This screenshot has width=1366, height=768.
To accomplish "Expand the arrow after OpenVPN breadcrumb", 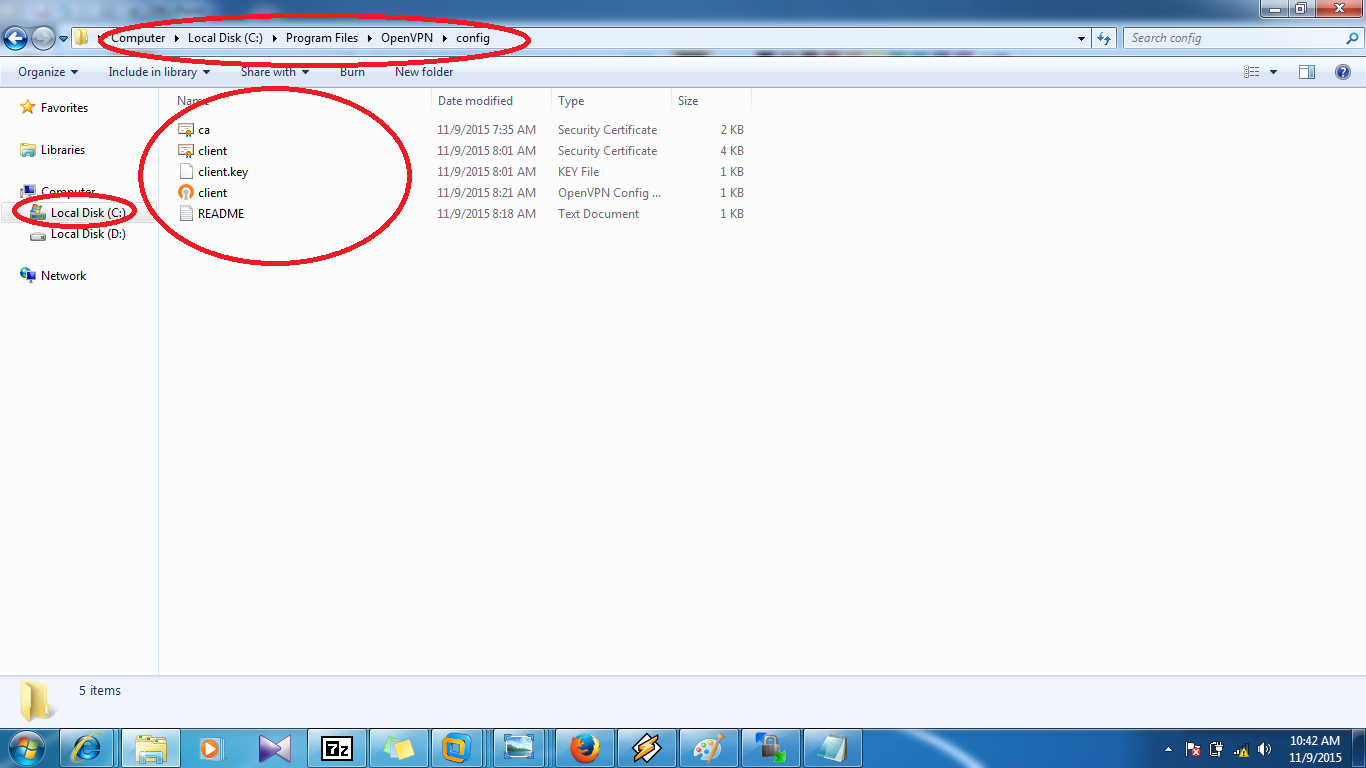I will click(447, 38).
